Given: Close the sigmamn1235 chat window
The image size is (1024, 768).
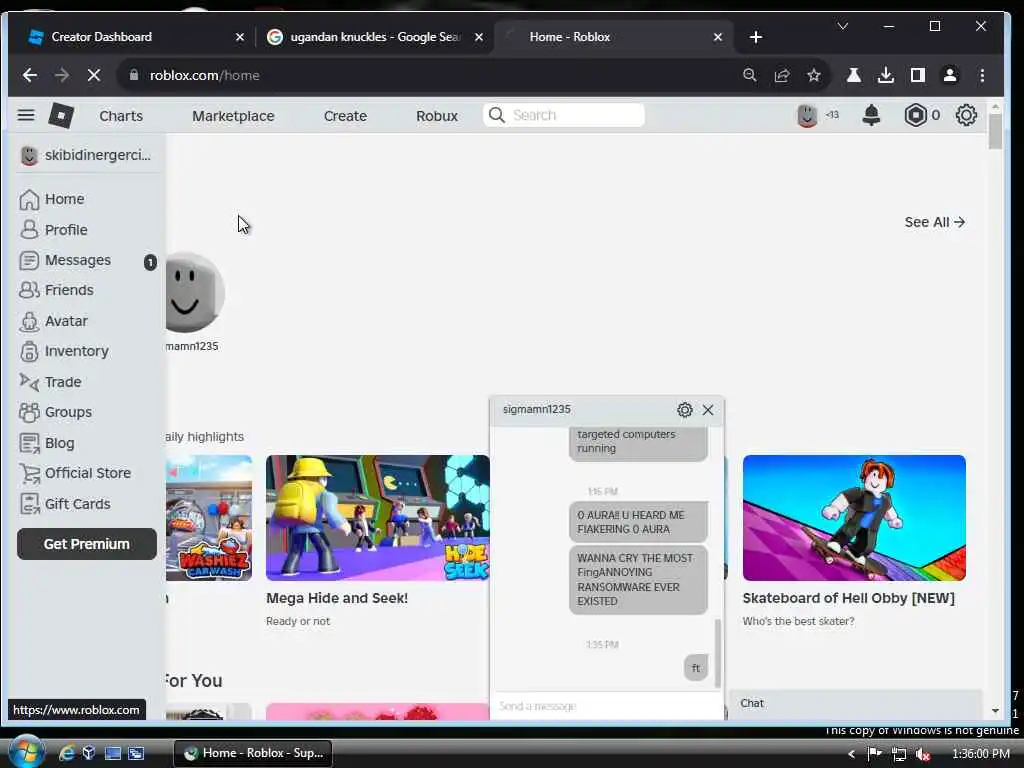Looking at the screenshot, I should point(708,409).
